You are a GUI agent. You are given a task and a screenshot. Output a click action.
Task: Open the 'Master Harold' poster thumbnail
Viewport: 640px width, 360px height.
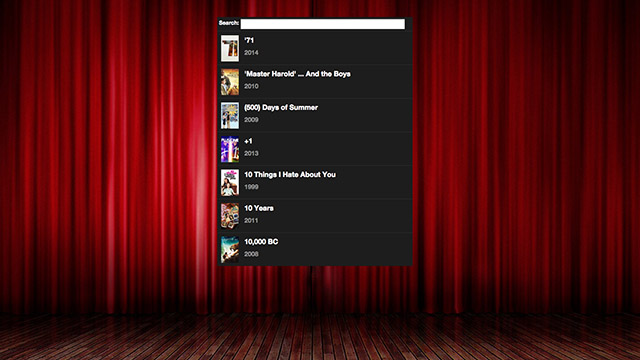click(230, 82)
